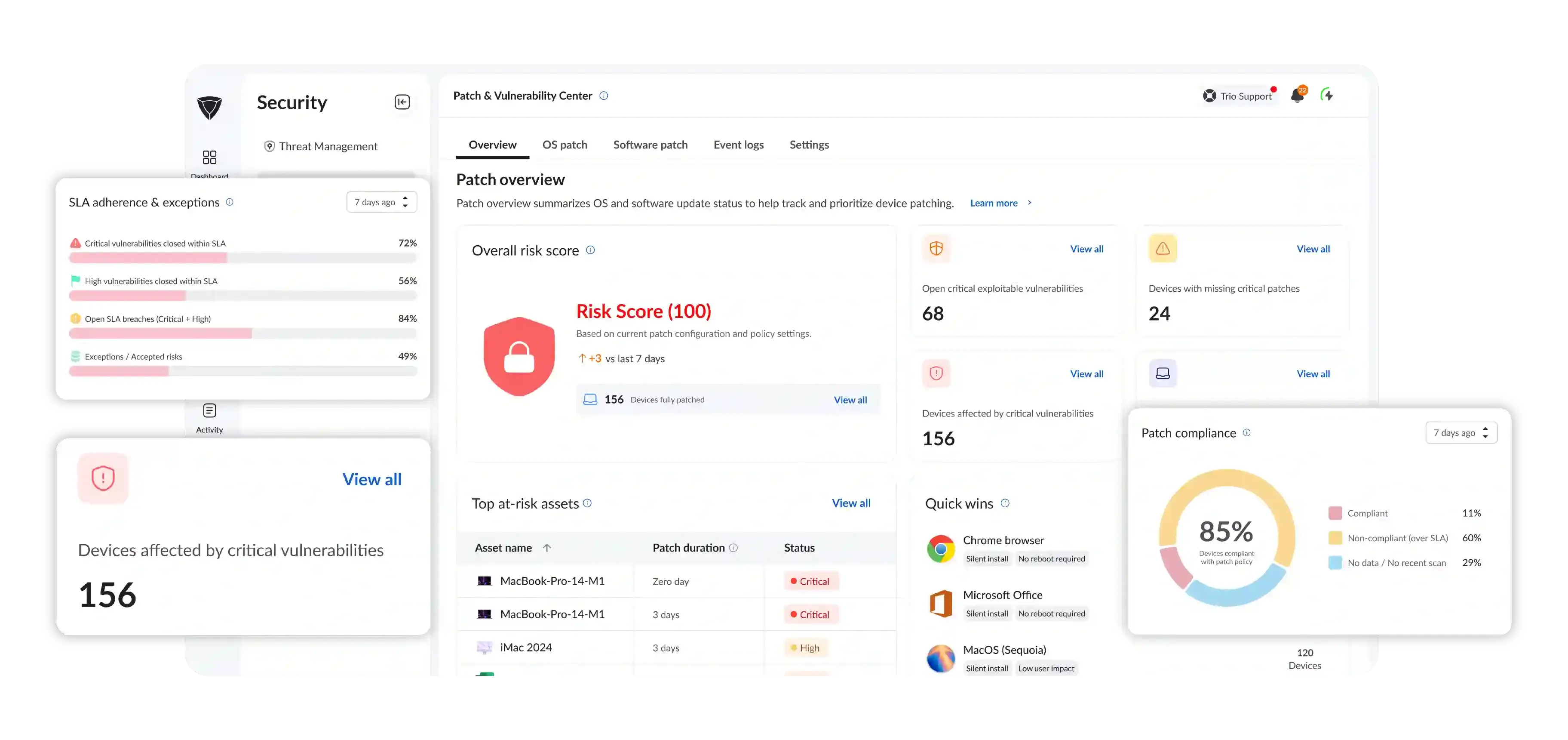
Task: Click info icon beside Patch compliance
Action: click(x=1246, y=433)
